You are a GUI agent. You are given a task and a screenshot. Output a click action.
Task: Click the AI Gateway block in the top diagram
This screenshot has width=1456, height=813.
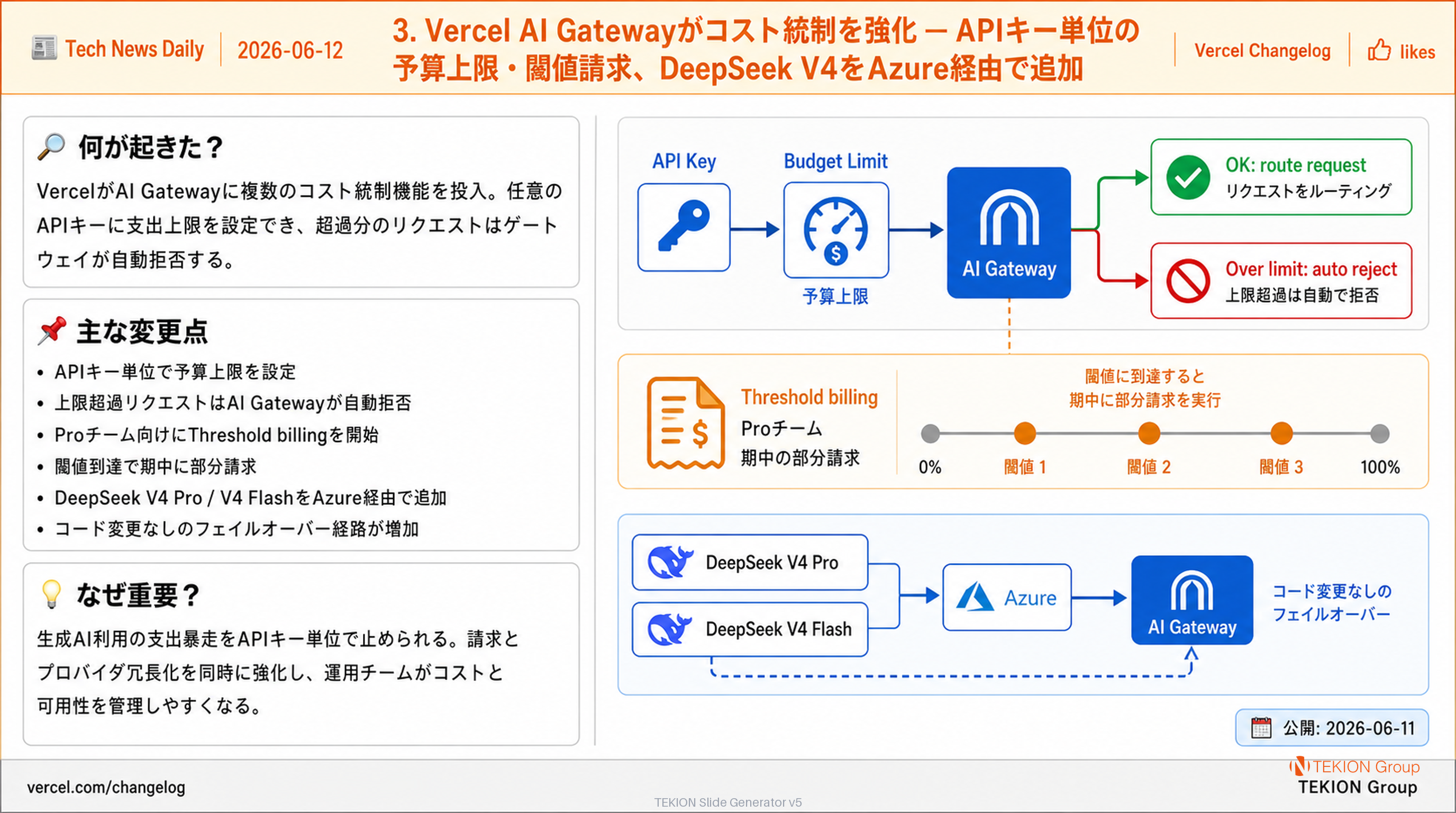pyautogui.click(x=1009, y=232)
